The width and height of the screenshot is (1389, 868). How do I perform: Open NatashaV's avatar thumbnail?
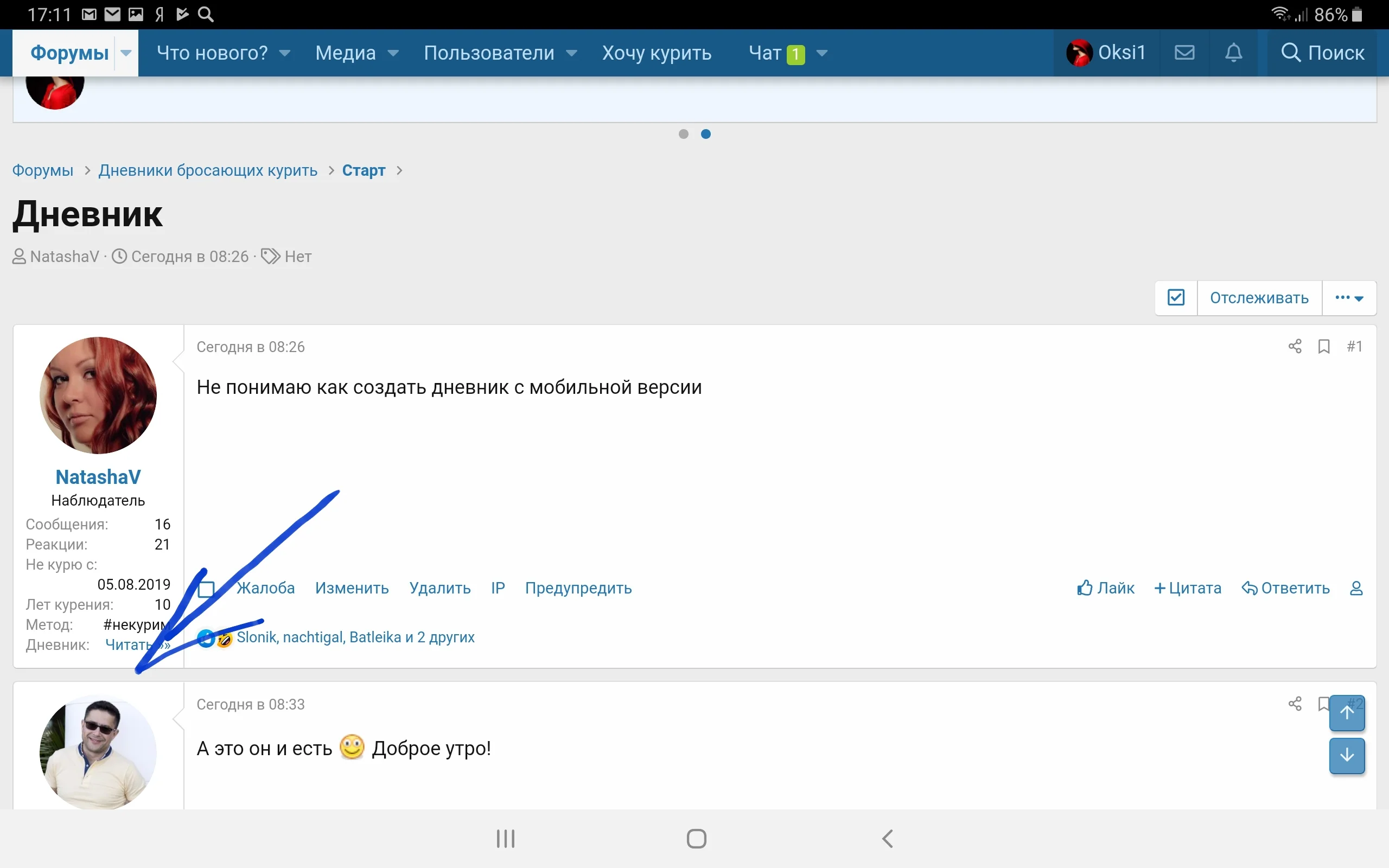point(98,395)
